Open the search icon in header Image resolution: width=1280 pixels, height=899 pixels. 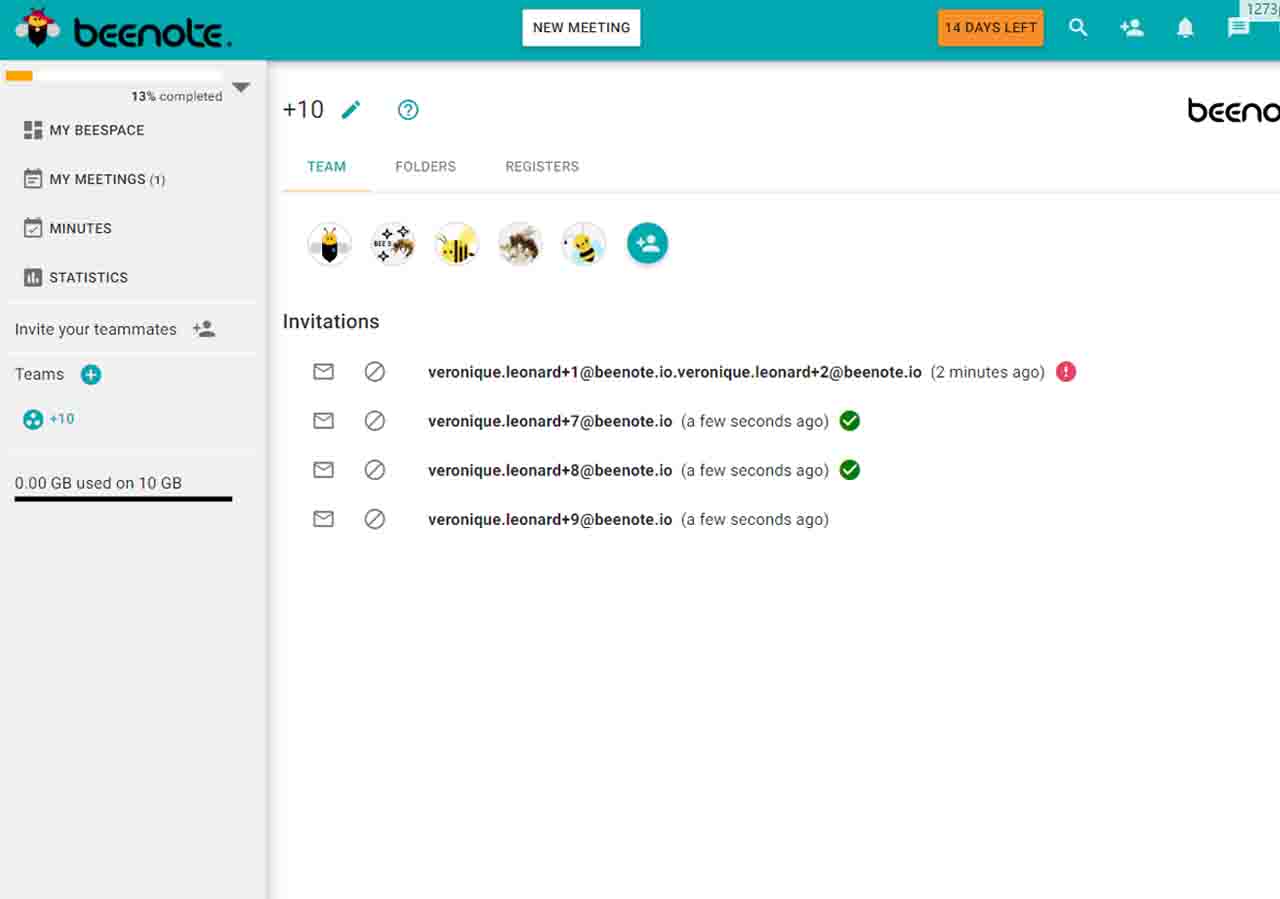click(1077, 28)
